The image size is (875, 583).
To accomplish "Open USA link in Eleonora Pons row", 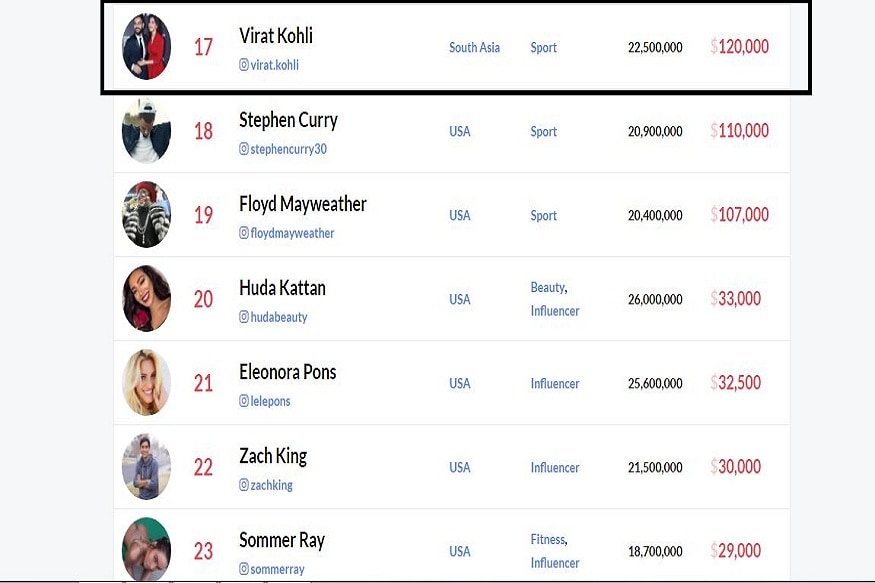I will 460,383.
